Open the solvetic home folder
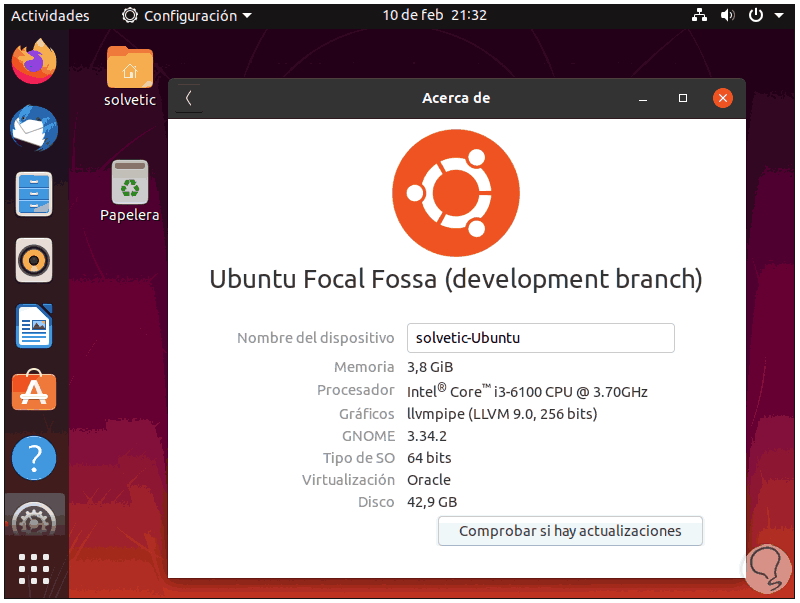The height and width of the screenshot is (603, 800). click(130, 68)
